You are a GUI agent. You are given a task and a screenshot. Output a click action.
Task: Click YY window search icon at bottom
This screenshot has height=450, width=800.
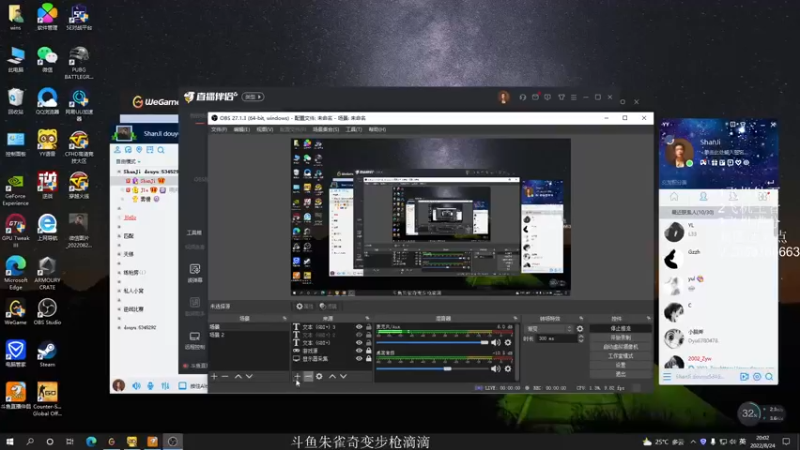point(769,377)
